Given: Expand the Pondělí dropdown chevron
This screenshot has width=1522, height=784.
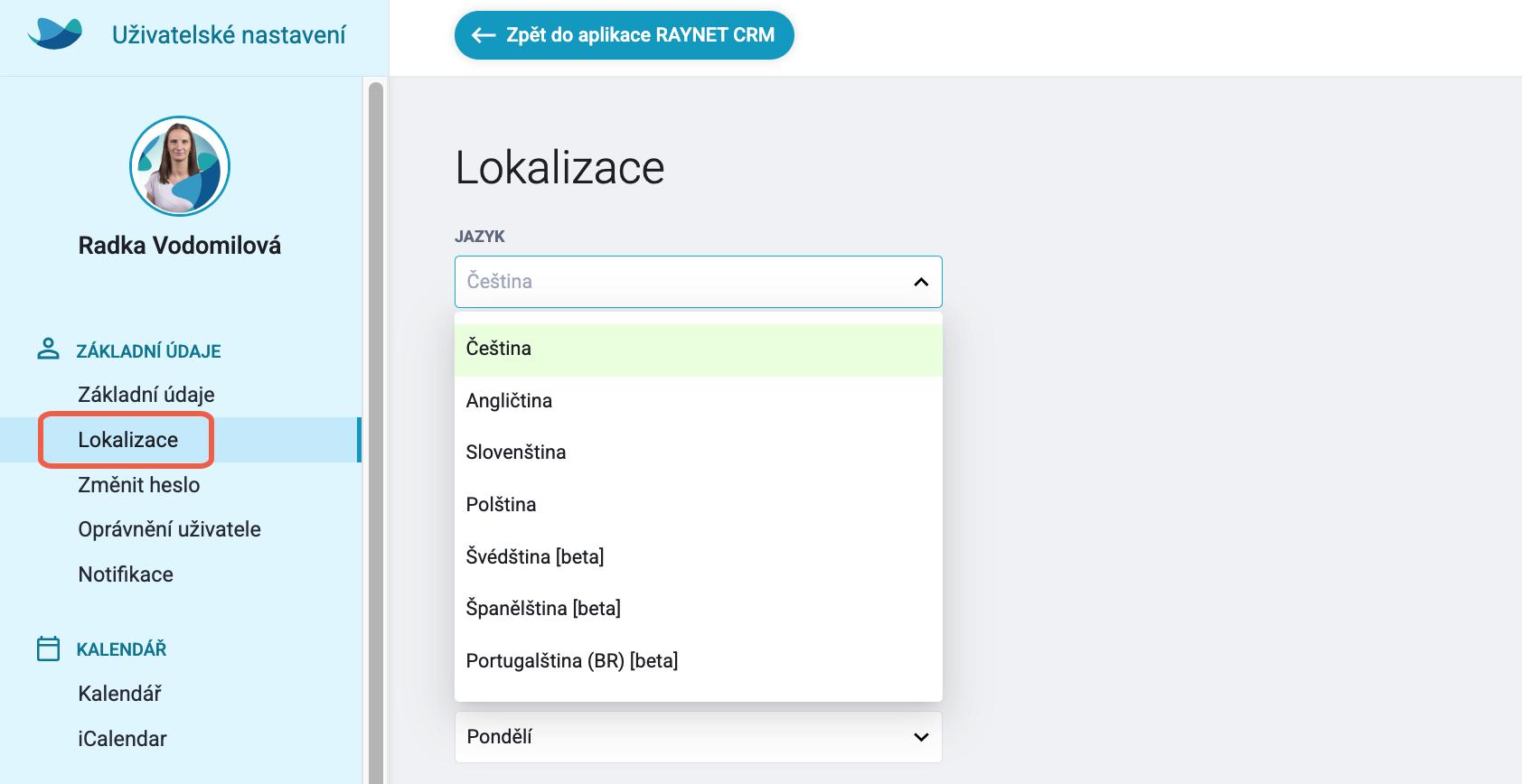Looking at the screenshot, I should [921, 737].
